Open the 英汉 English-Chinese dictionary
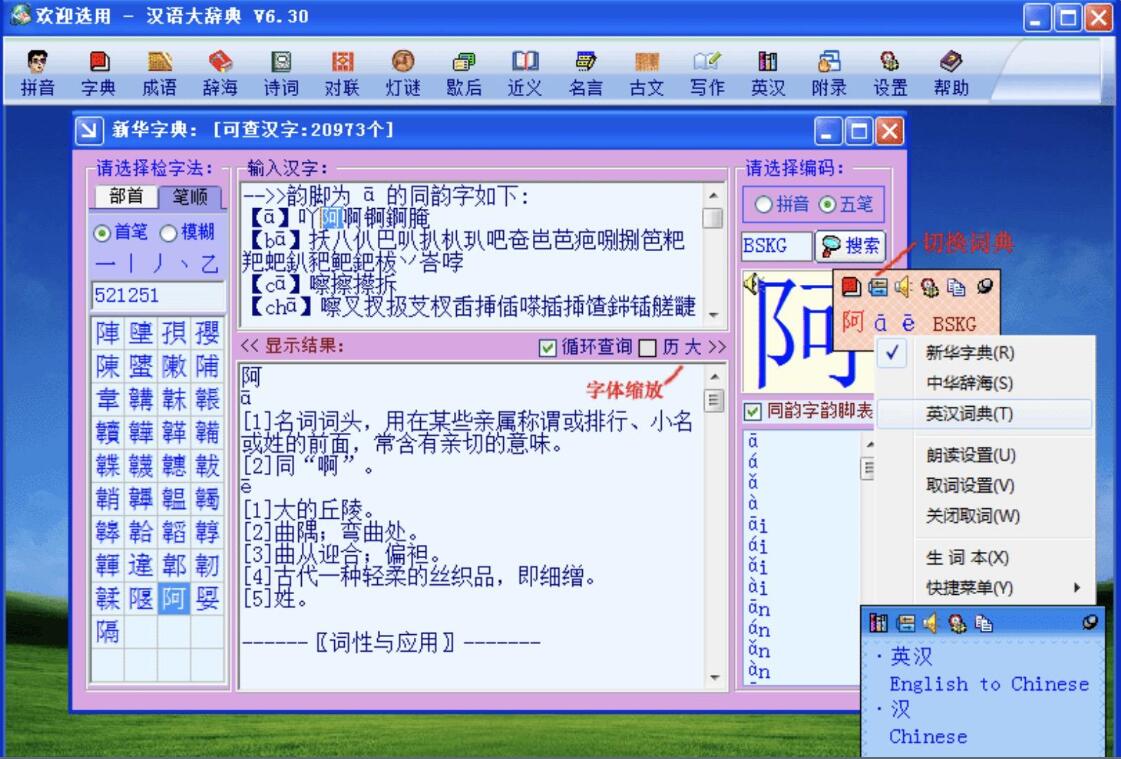The width and height of the screenshot is (1121, 759). point(768,75)
